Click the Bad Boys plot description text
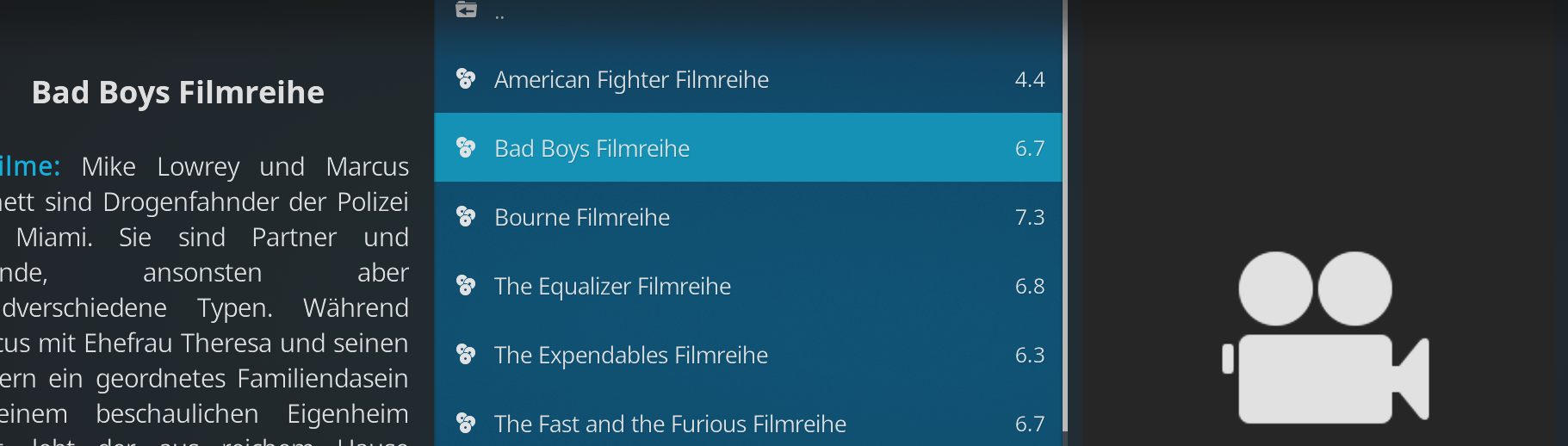1568x446 pixels. (x=204, y=300)
